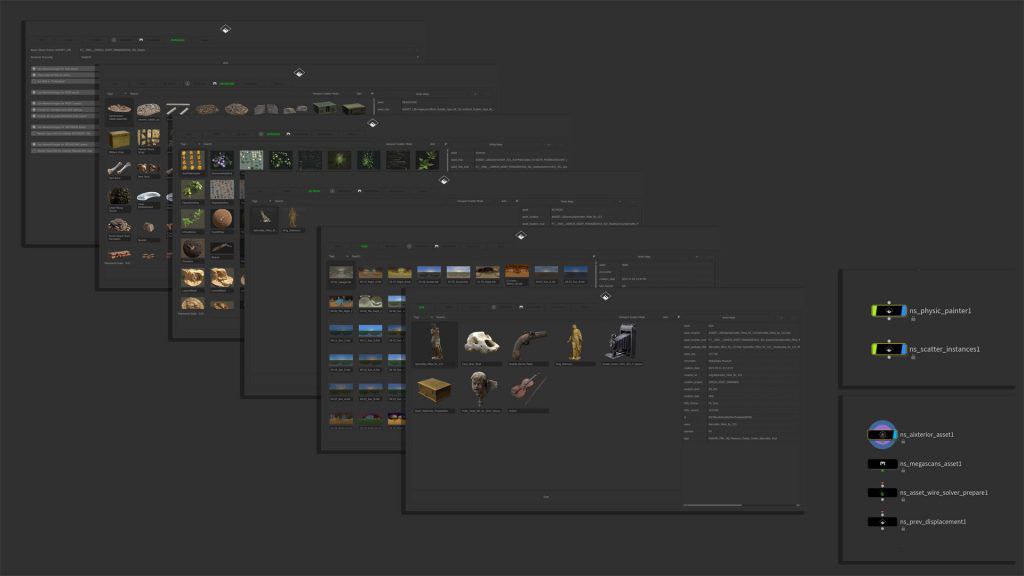Click the ns_megascans_asset1 label text
The image size is (1024, 576).
click(x=931, y=464)
